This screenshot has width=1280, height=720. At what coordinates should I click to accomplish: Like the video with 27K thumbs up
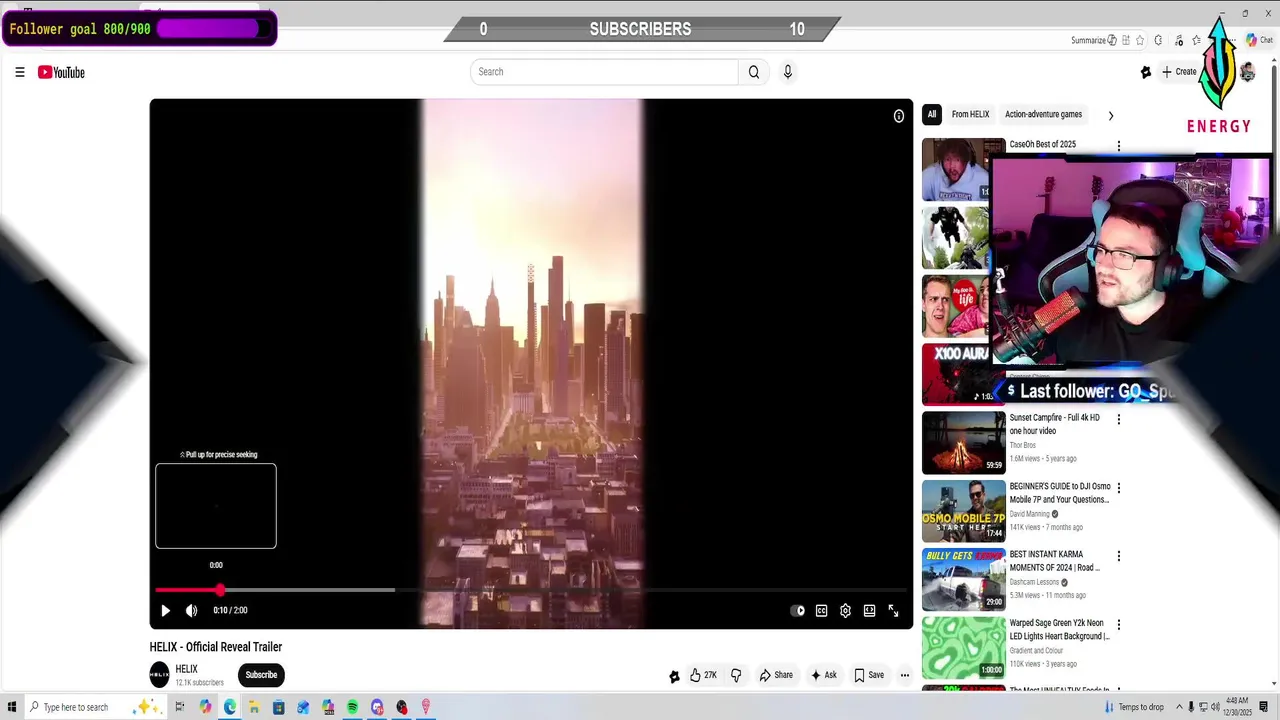pyautogui.click(x=703, y=675)
